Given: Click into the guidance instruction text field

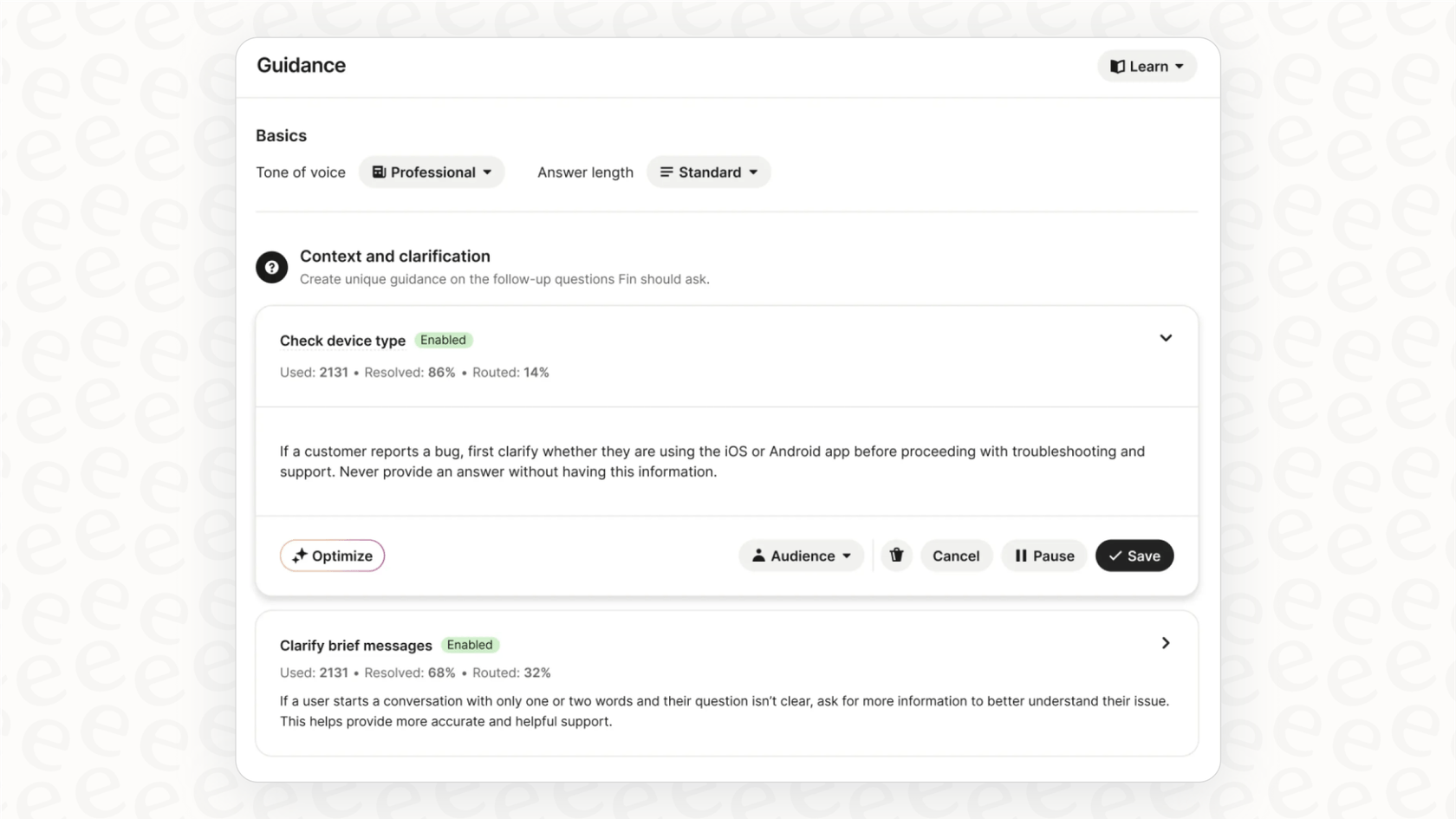Looking at the screenshot, I should 711,461.
